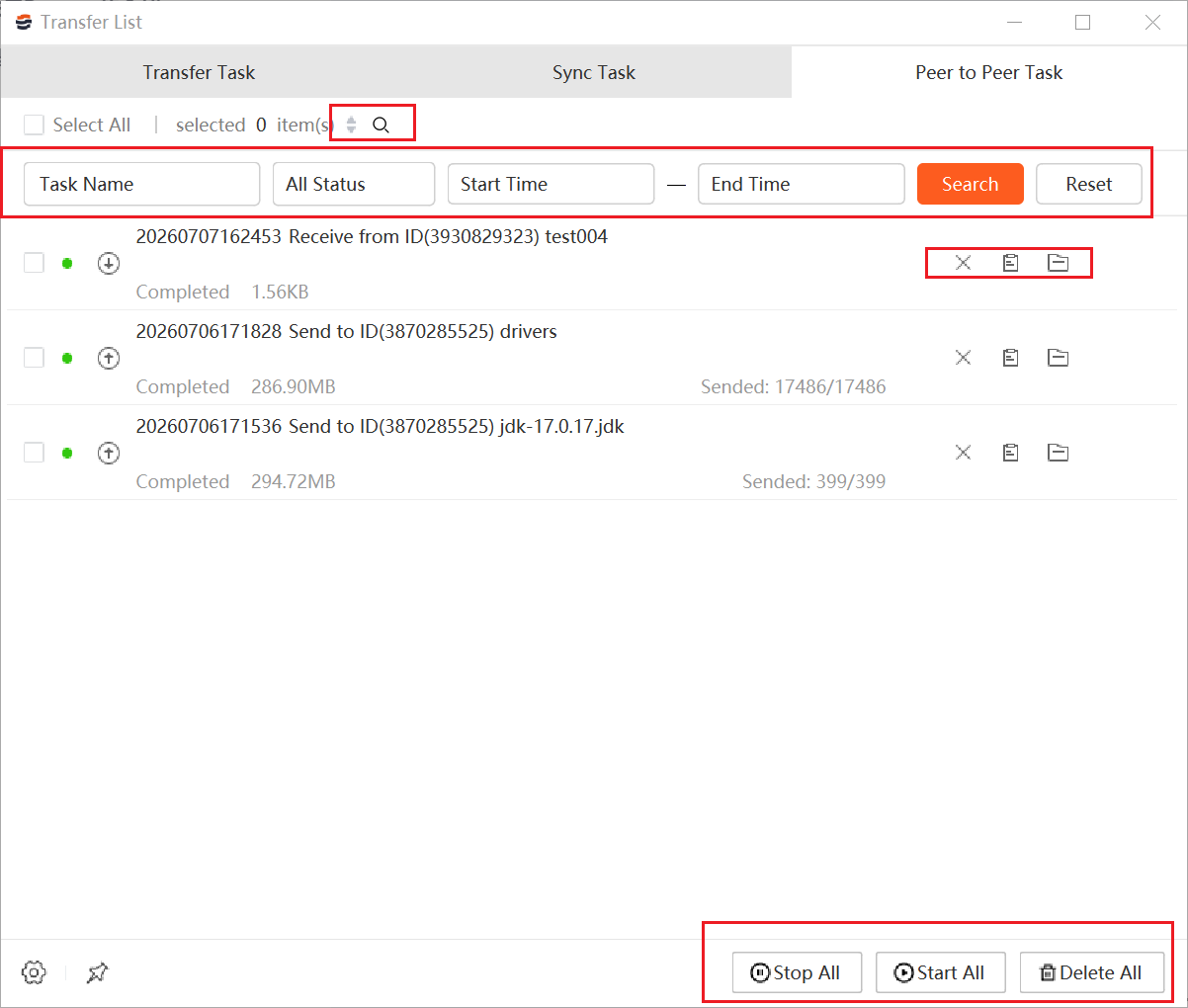
Task: Remove the drivers task using its X icon
Action: point(963,358)
